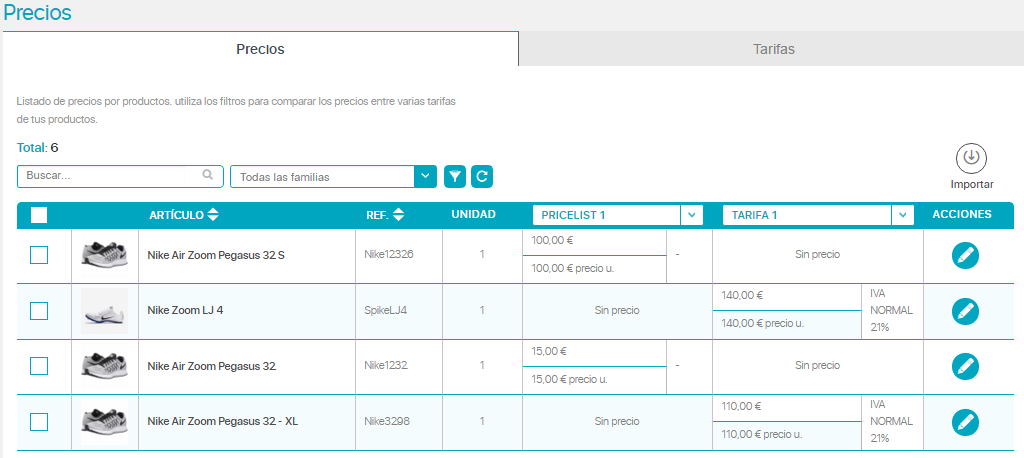Switch to the Precios tab
This screenshot has height=458, width=1024.
click(x=261, y=49)
